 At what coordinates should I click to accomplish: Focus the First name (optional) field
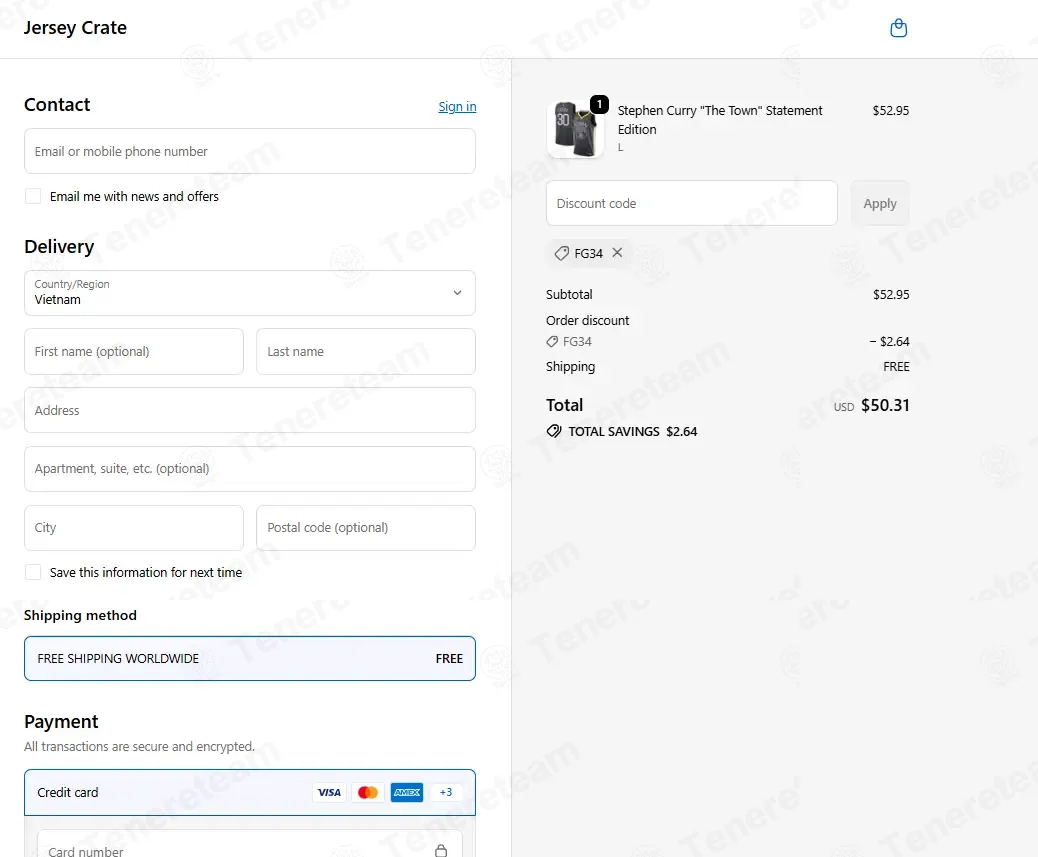click(134, 351)
